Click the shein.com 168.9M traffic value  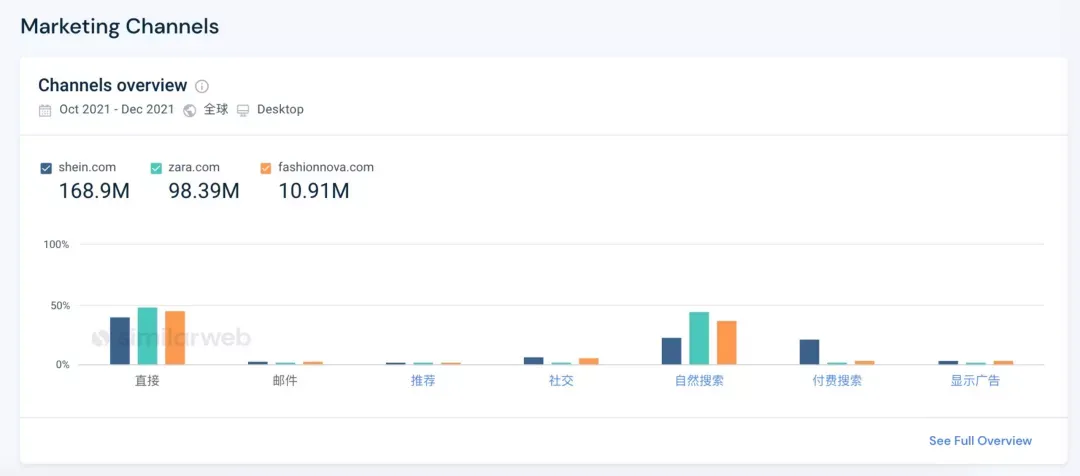(x=94, y=191)
